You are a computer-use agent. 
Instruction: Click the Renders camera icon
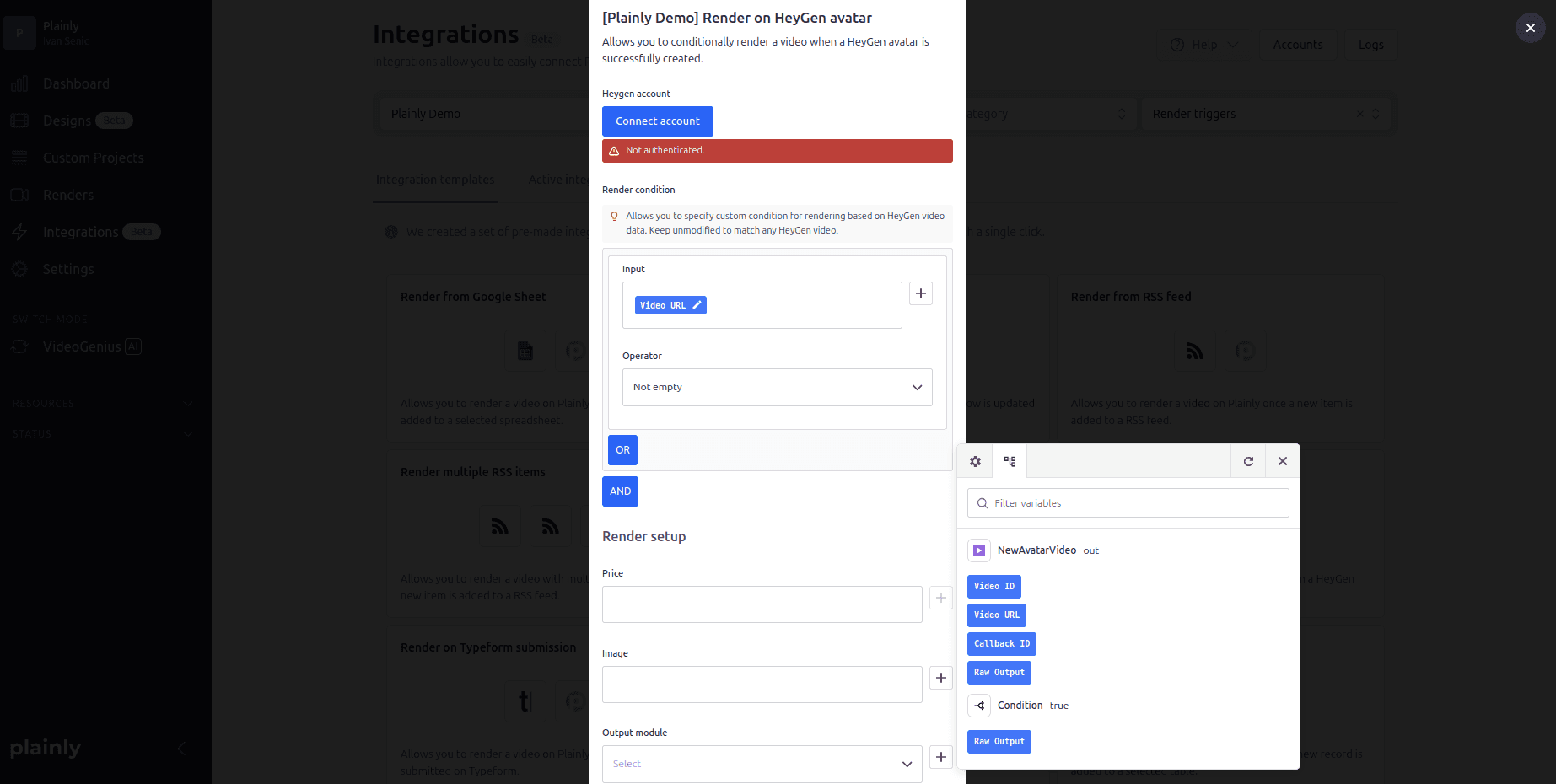19,195
